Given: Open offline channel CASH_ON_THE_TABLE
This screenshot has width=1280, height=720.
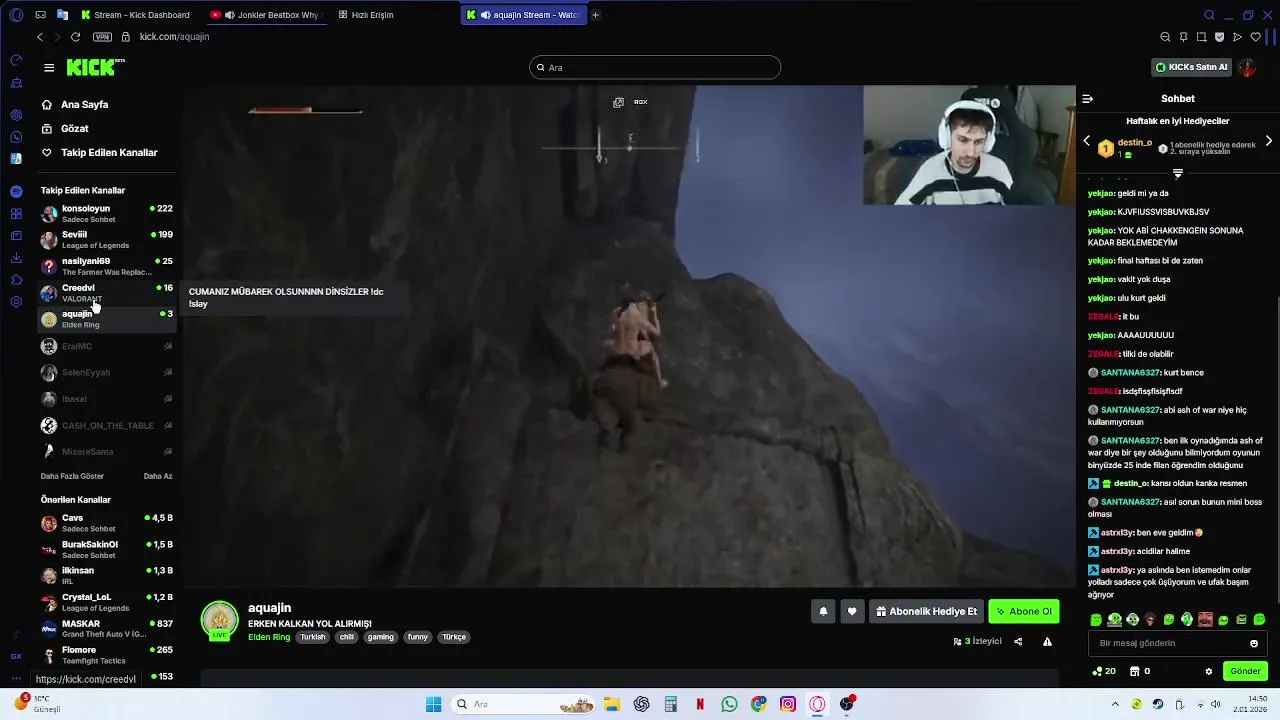Looking at the screenshot, I should 107,425.
